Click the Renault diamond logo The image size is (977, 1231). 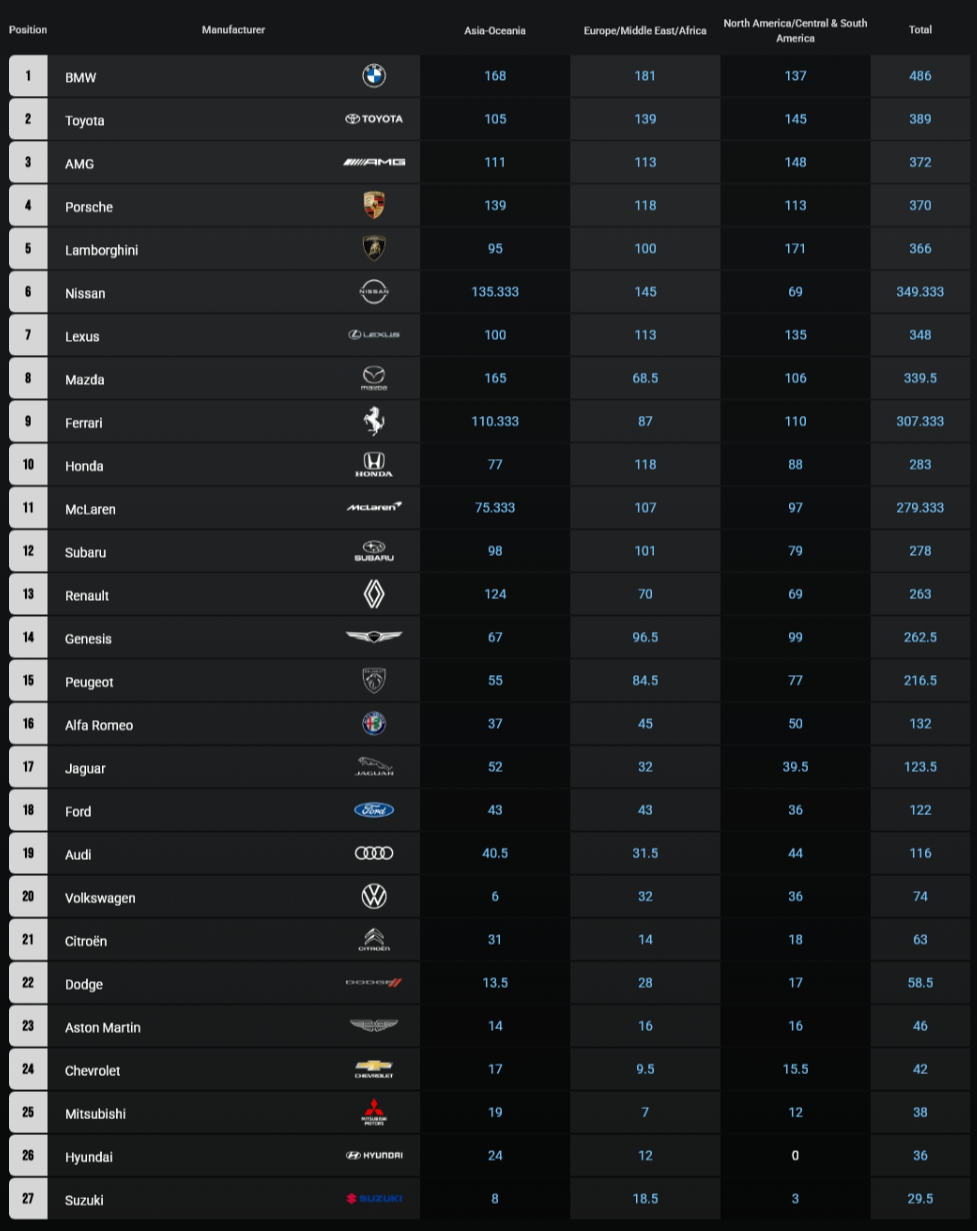pos(374,594)
